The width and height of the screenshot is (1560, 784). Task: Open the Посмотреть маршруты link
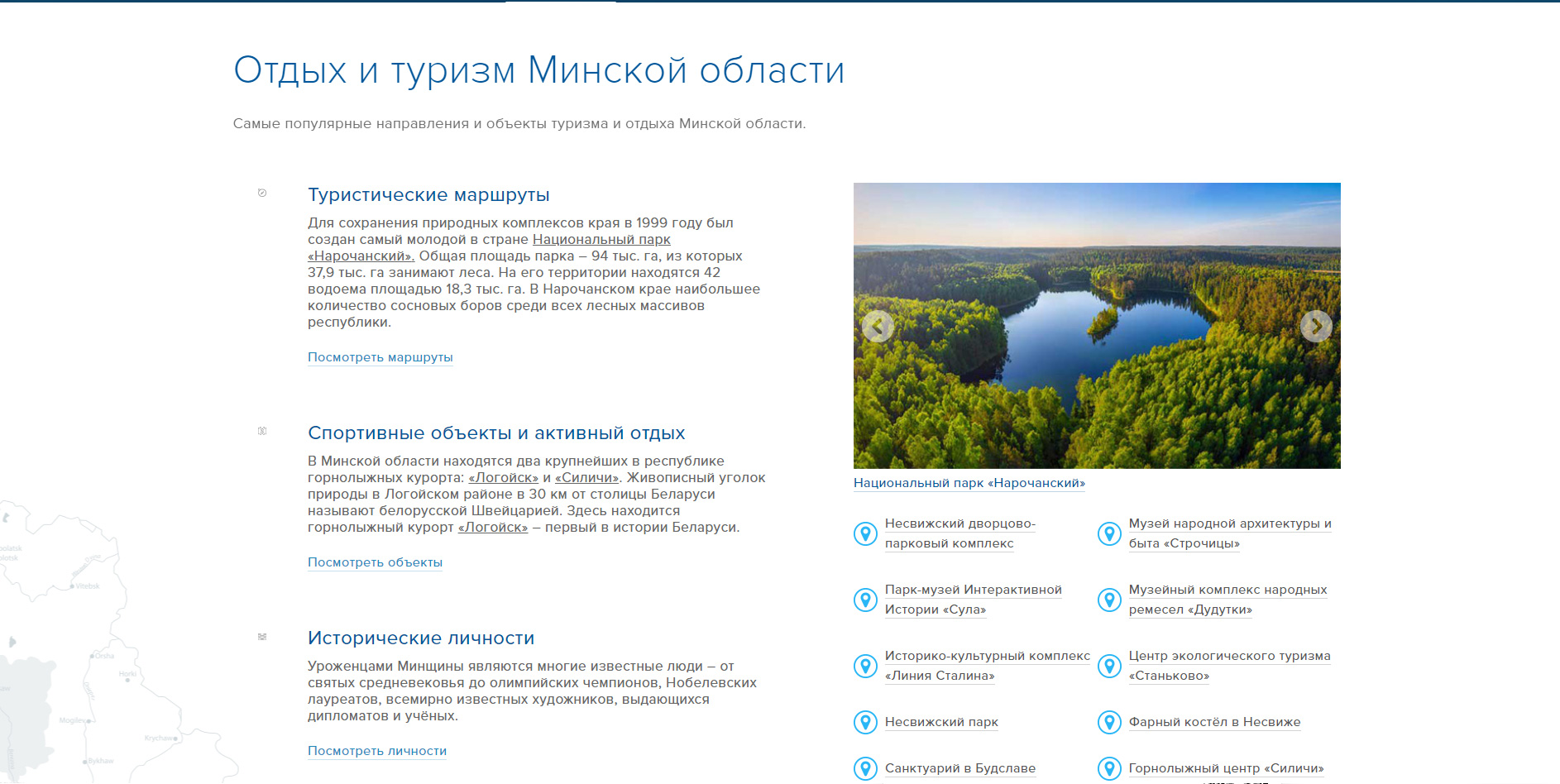(380, 357)
